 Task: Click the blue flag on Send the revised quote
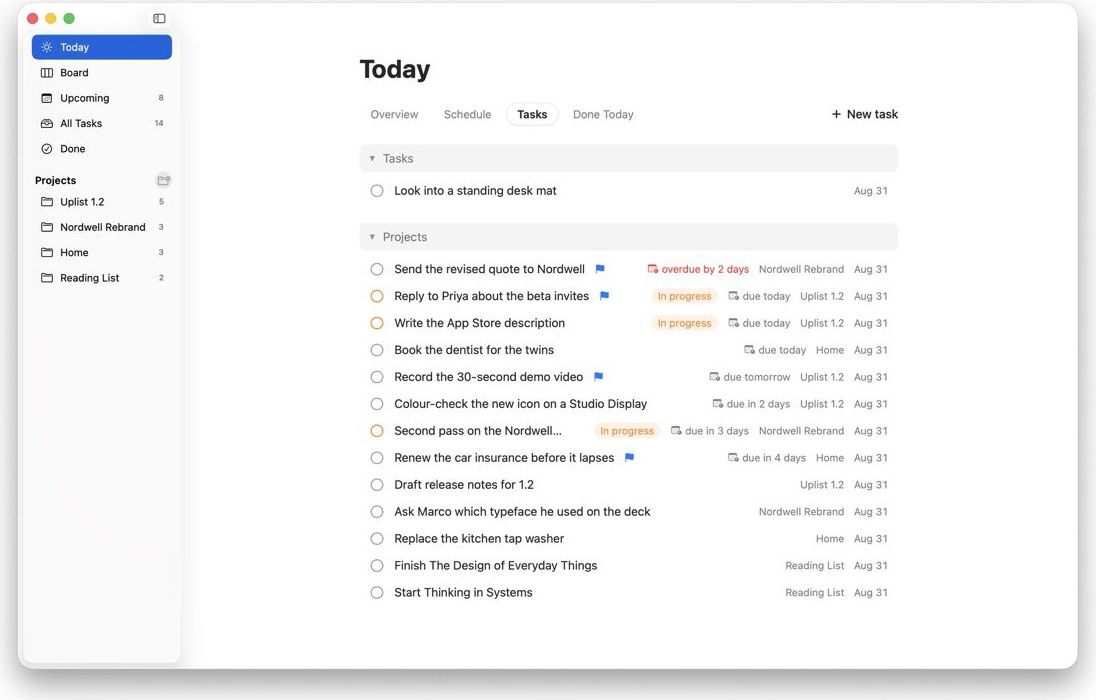(x=600, y=269)
